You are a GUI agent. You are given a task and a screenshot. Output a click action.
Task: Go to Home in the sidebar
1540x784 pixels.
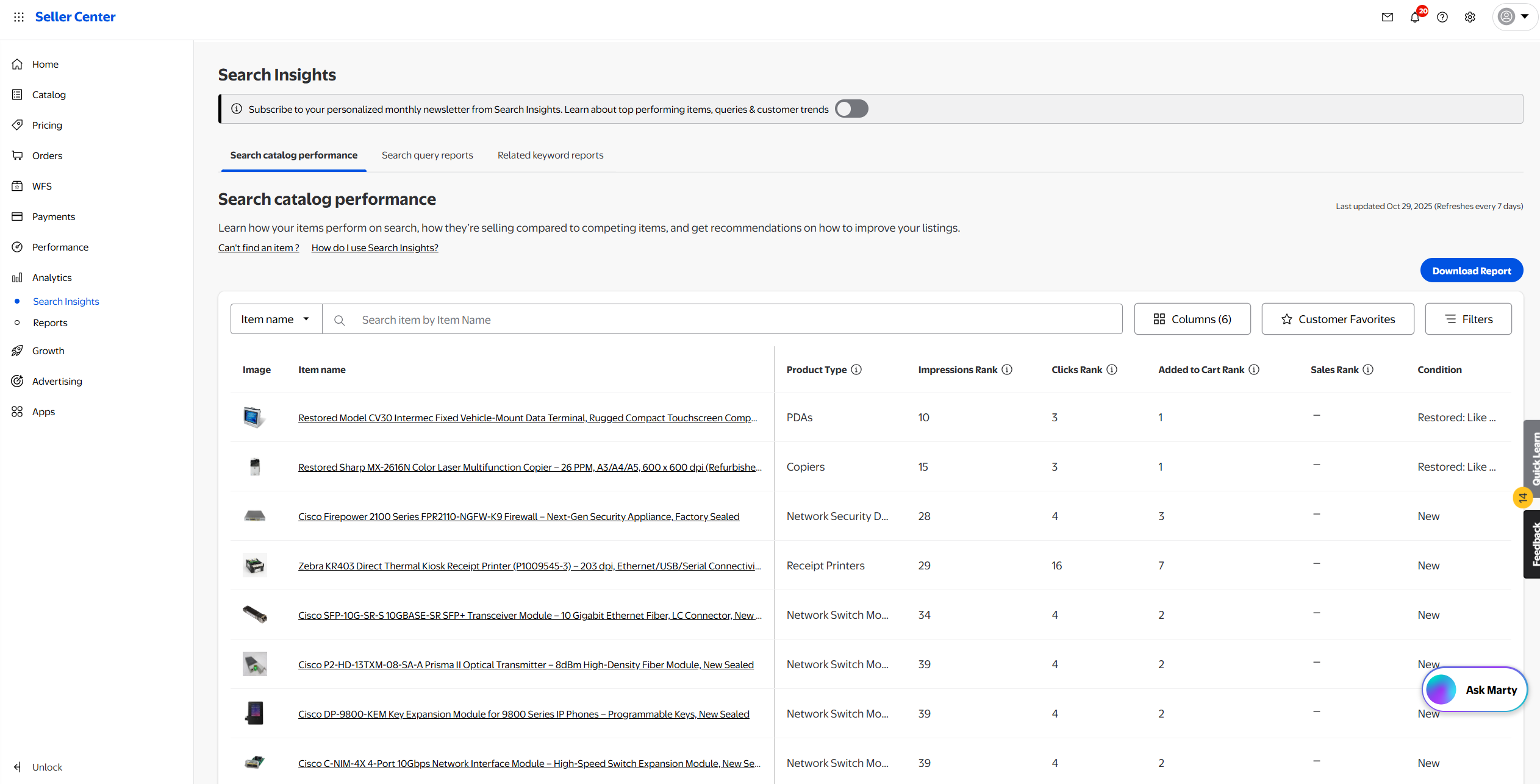coord(45,64)
